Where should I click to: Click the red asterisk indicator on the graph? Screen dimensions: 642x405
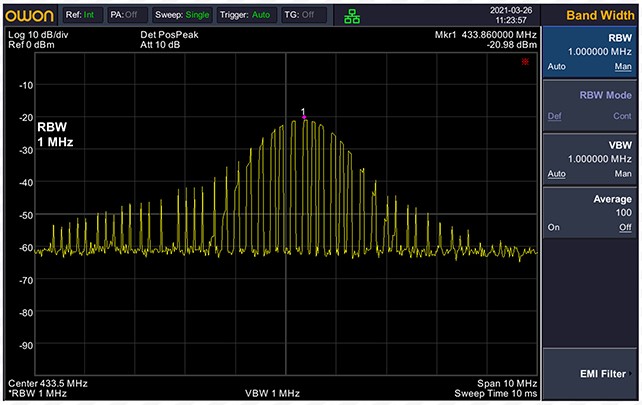[x=524, y=62]
